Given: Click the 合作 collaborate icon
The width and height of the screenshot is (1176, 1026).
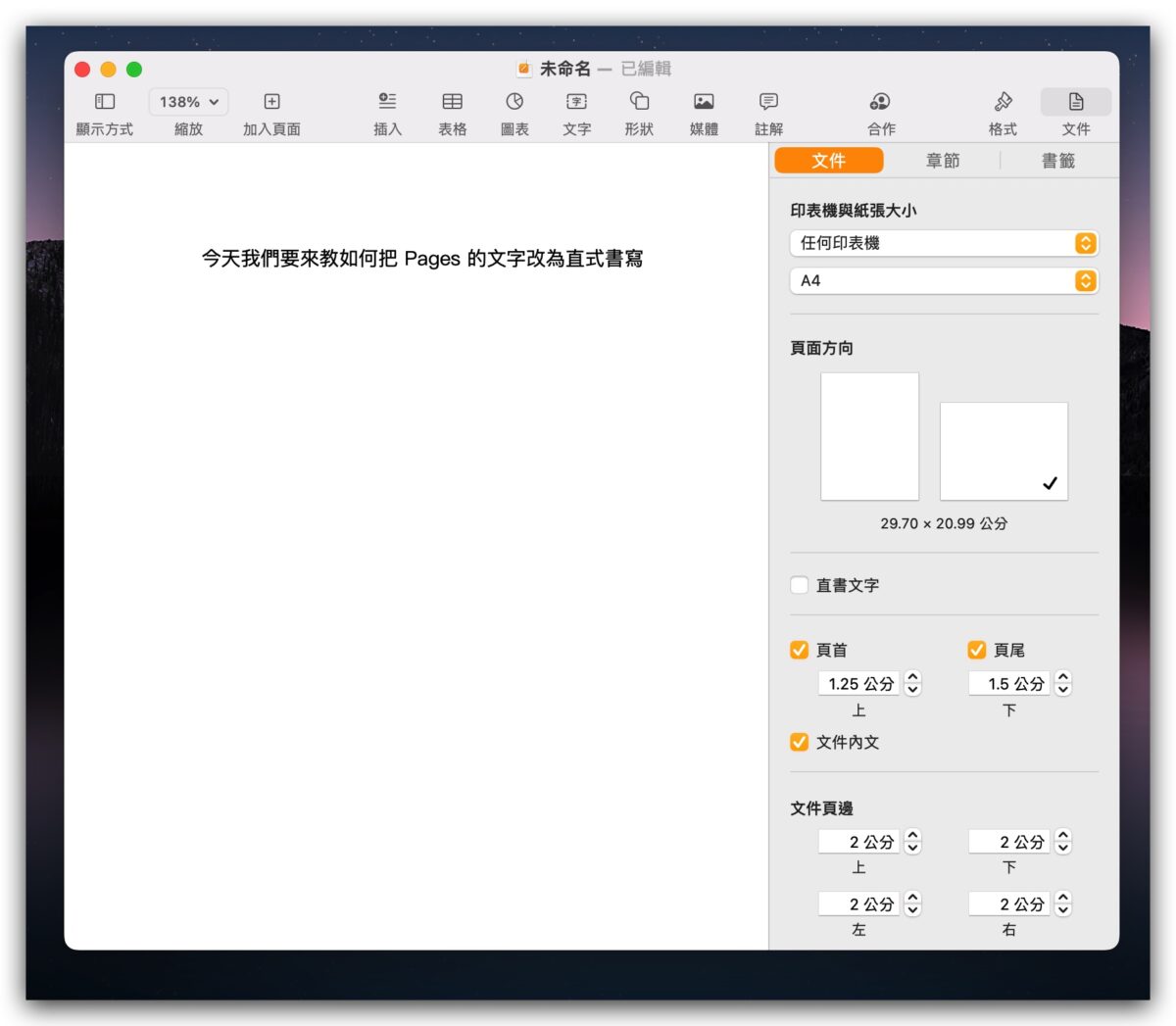Looking at the screenshot, I should pos(880,101).
